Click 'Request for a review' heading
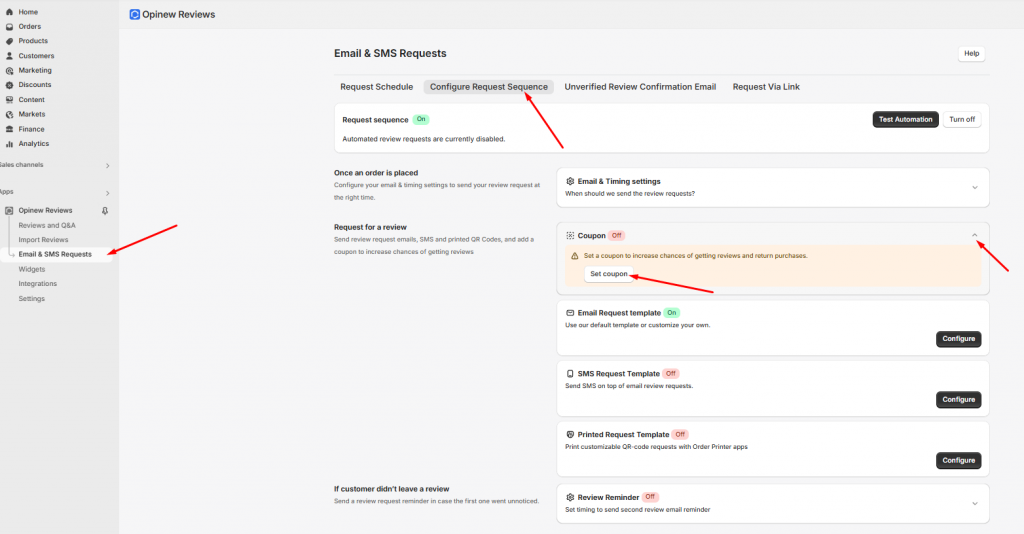The image size is (1024, 534). 370,227
